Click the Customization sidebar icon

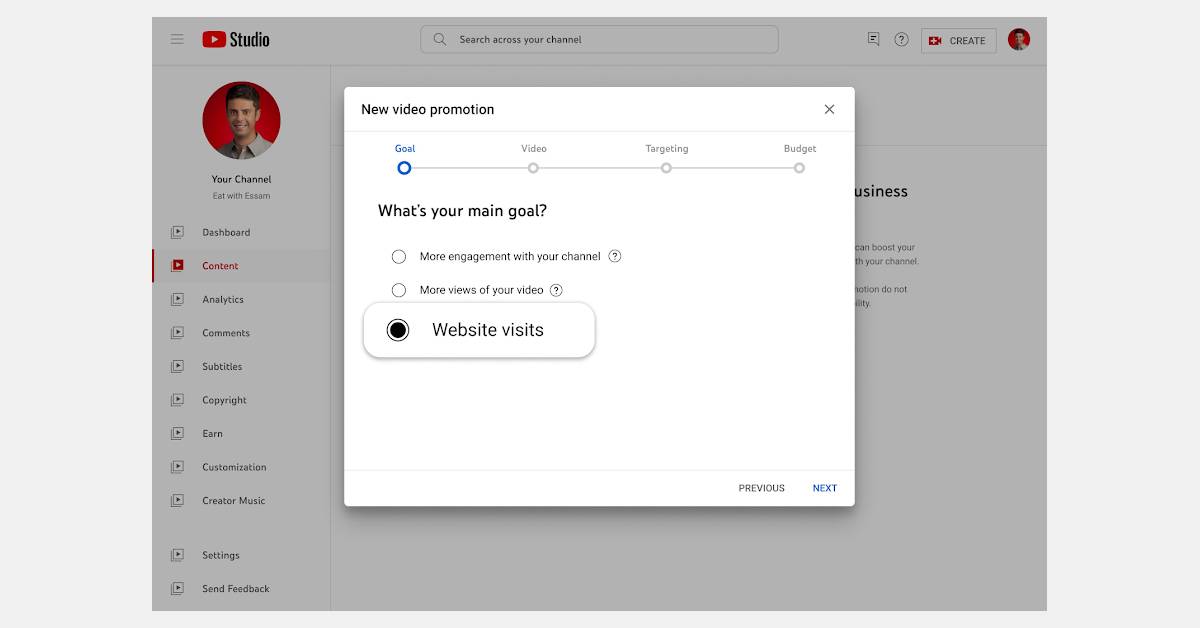pyautogui.click(x=177, y=467)
